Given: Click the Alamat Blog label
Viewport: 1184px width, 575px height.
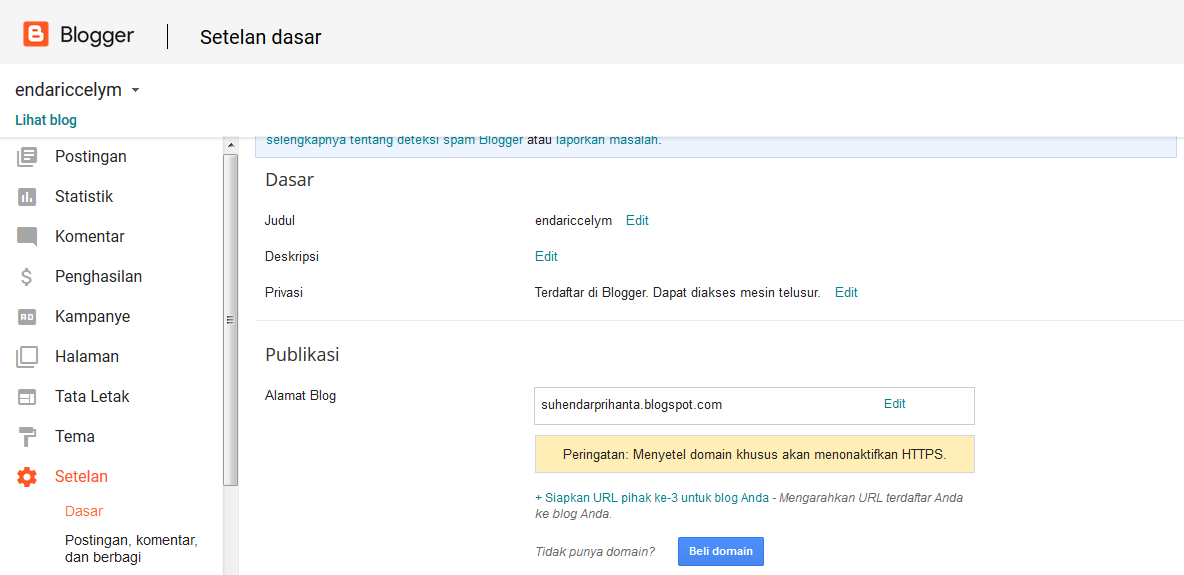Looking at the screenshot, I should (301, 395).
